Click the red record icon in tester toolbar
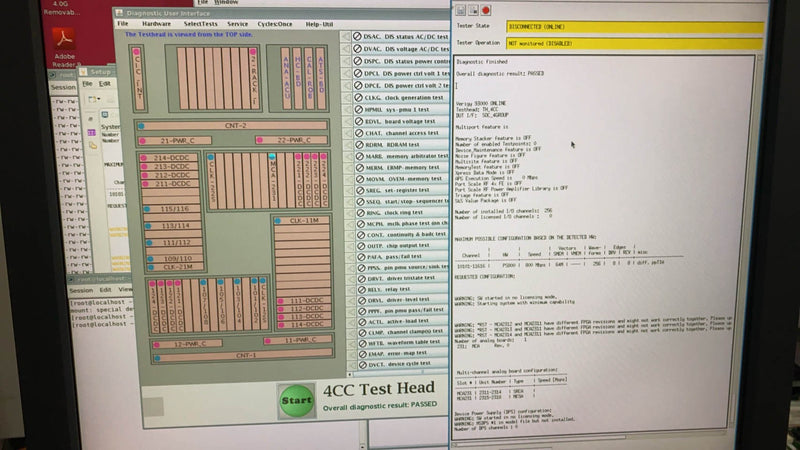The image size is (800, 450). 486,10
